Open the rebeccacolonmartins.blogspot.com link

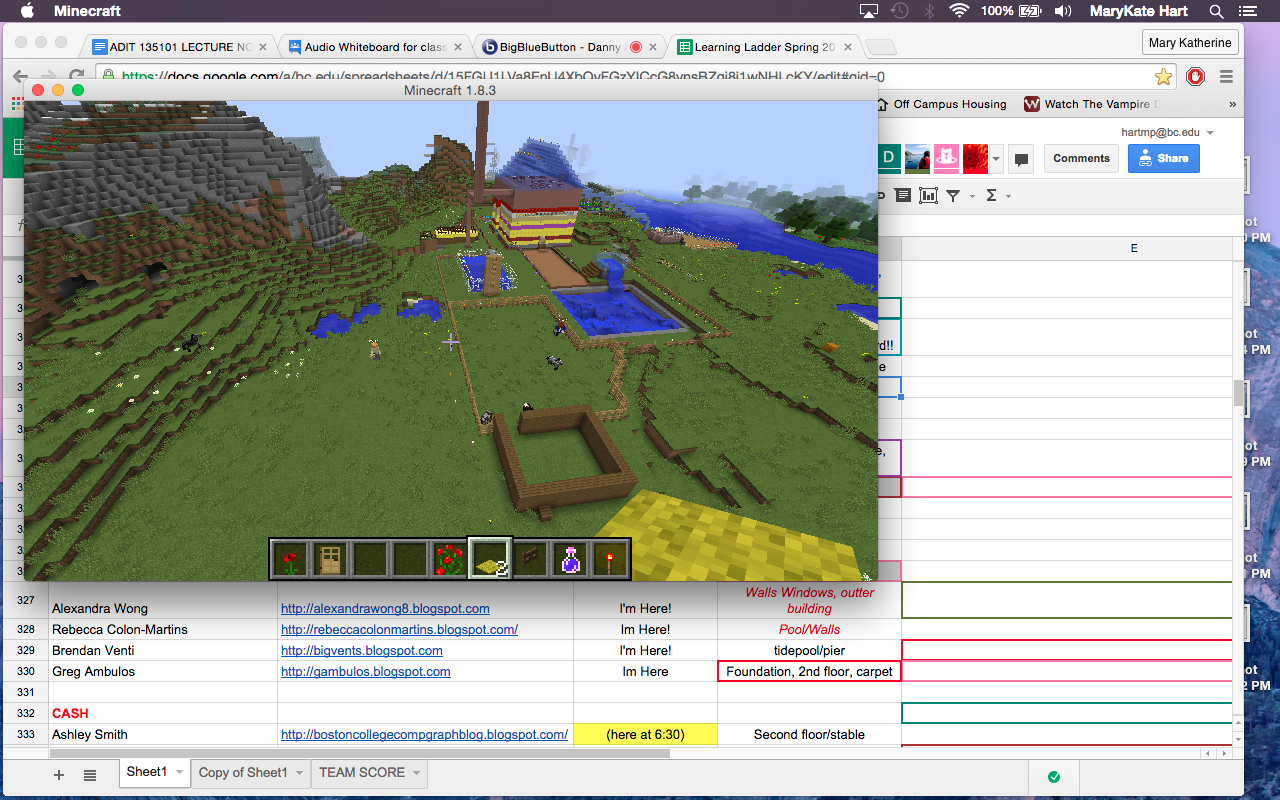coord(399,629)
